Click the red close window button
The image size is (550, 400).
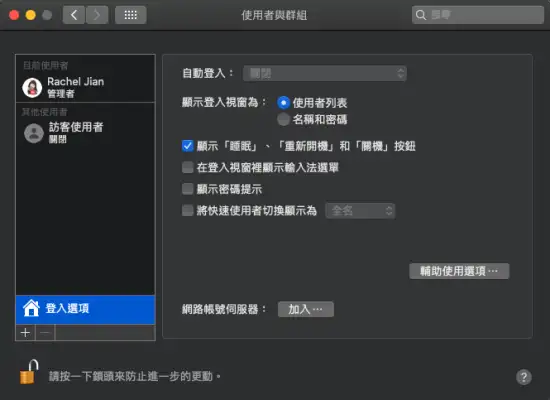(14, 15)
